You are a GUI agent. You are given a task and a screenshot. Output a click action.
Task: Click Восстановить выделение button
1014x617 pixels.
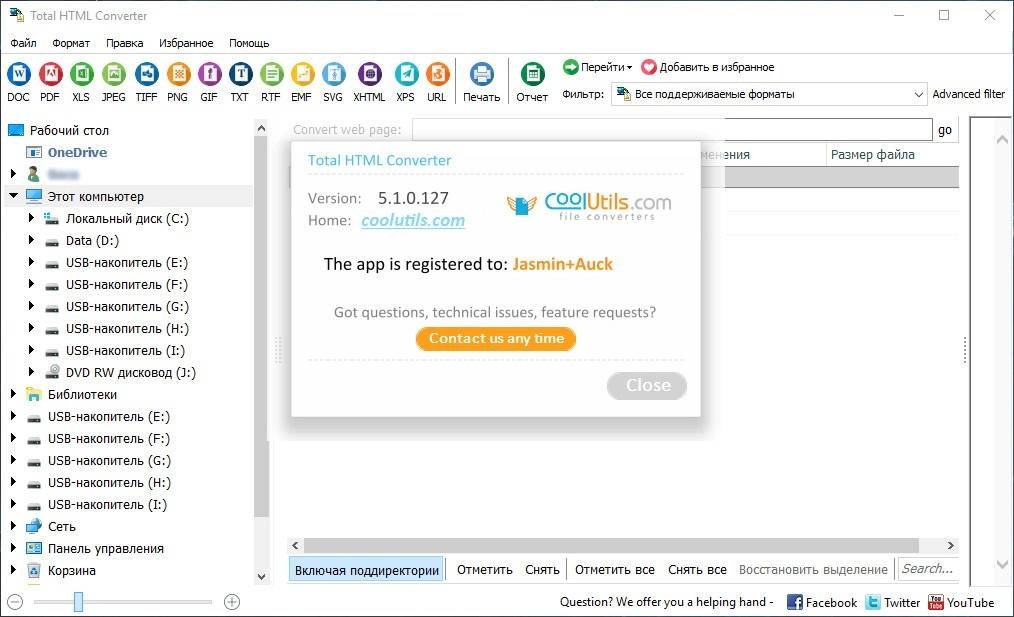tap(813, 570)
